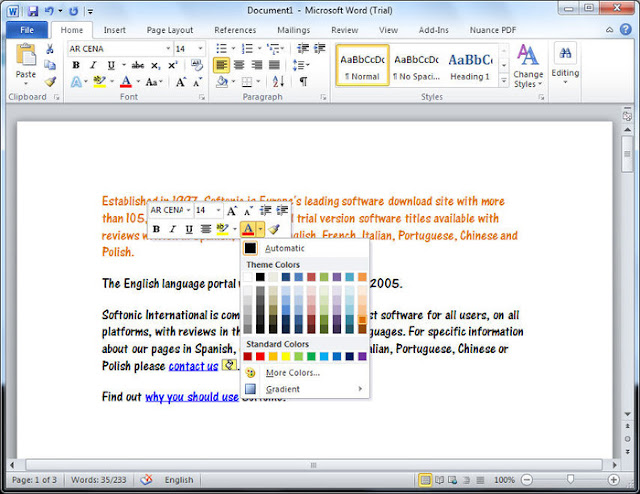Open mini toolbar font color dropdown arrow
This screenshot has height=494, width=640.
[x=260, y=229]
